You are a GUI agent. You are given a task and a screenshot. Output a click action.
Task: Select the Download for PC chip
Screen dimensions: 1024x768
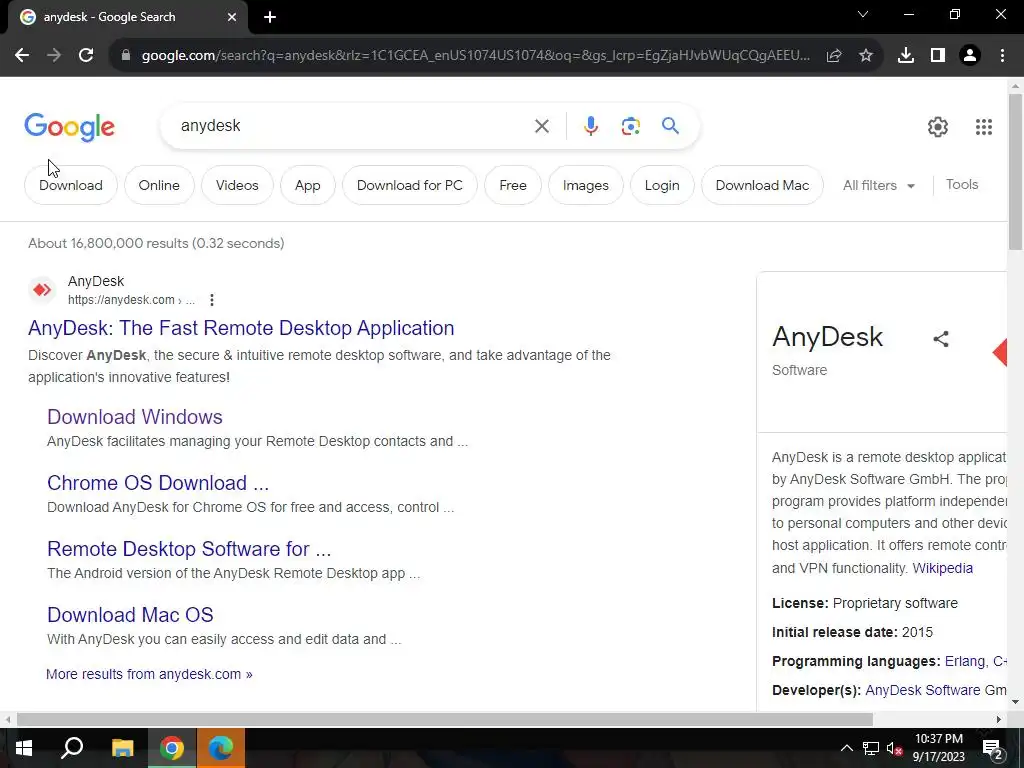pyautogui.click(x=409, y=185)
